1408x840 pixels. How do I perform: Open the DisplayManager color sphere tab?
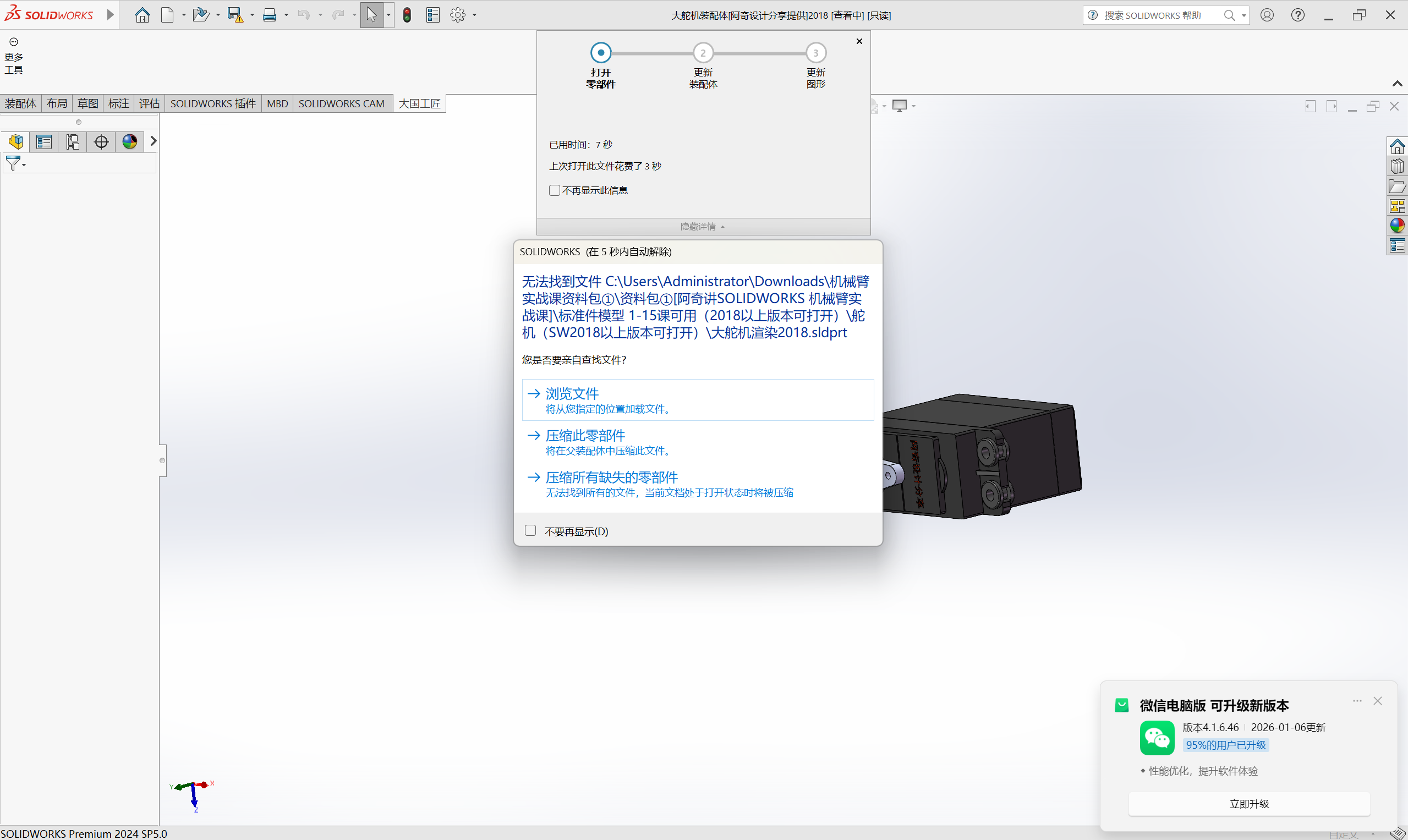(130, 141)
